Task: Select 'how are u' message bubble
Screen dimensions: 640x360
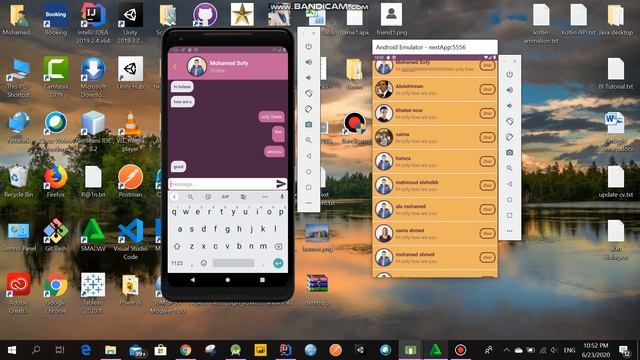Action: [x=182, y=102]
